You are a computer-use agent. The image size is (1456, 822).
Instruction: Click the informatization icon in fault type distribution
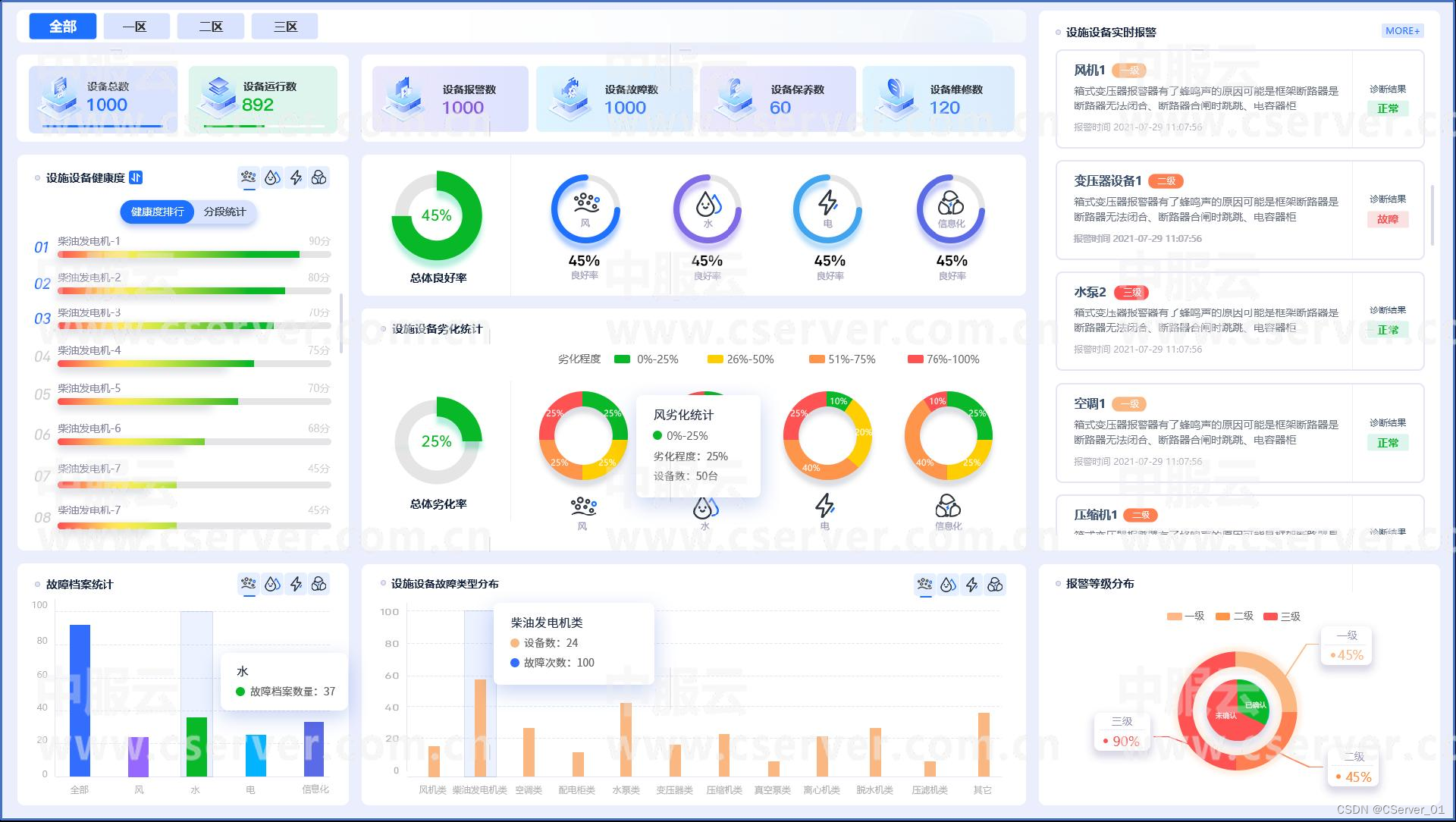[995, 584]
